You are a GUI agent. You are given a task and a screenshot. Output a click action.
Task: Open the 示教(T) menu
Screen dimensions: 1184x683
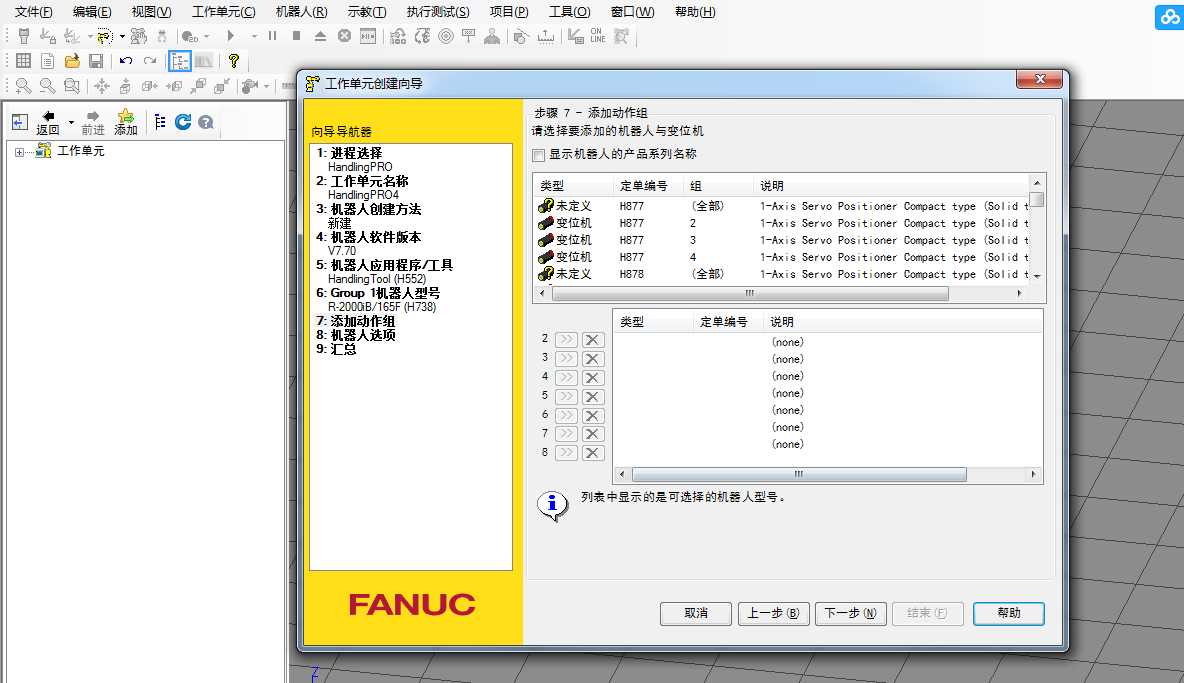coord(367,12)
